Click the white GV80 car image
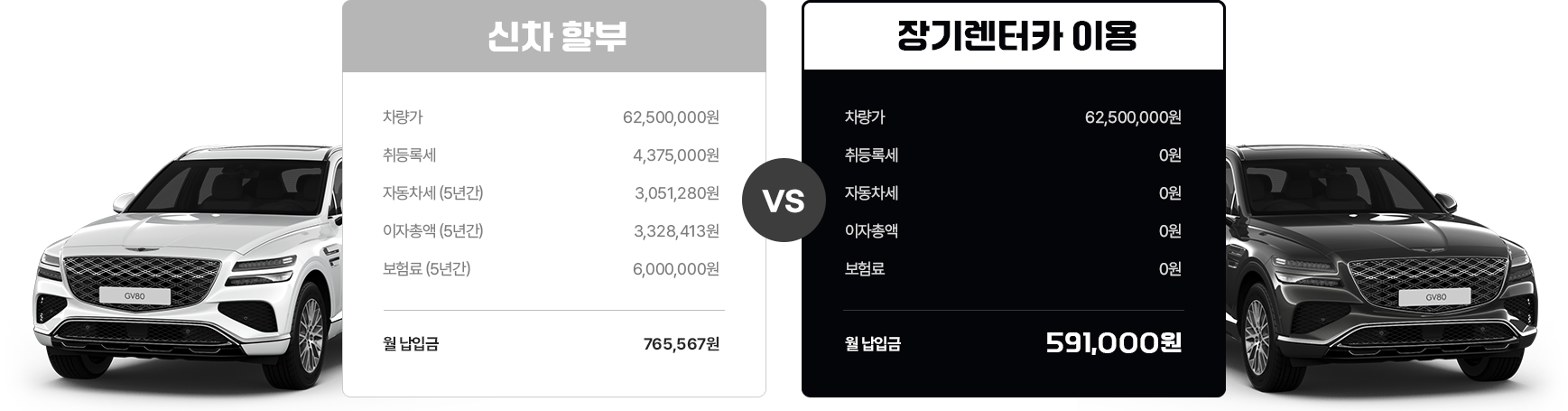 (x=181, y=271)
